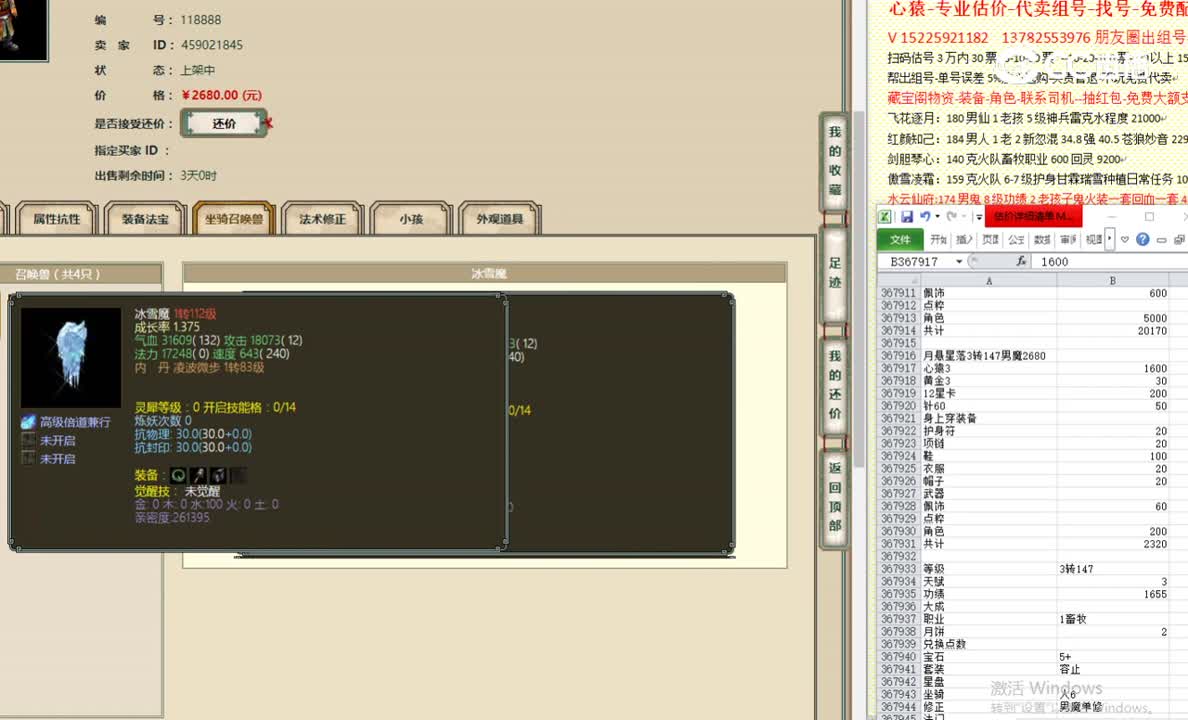This screenshot has height=720, width=1188.
Task: Select the cell containing 1畜牧
Action: [1113, 619]
